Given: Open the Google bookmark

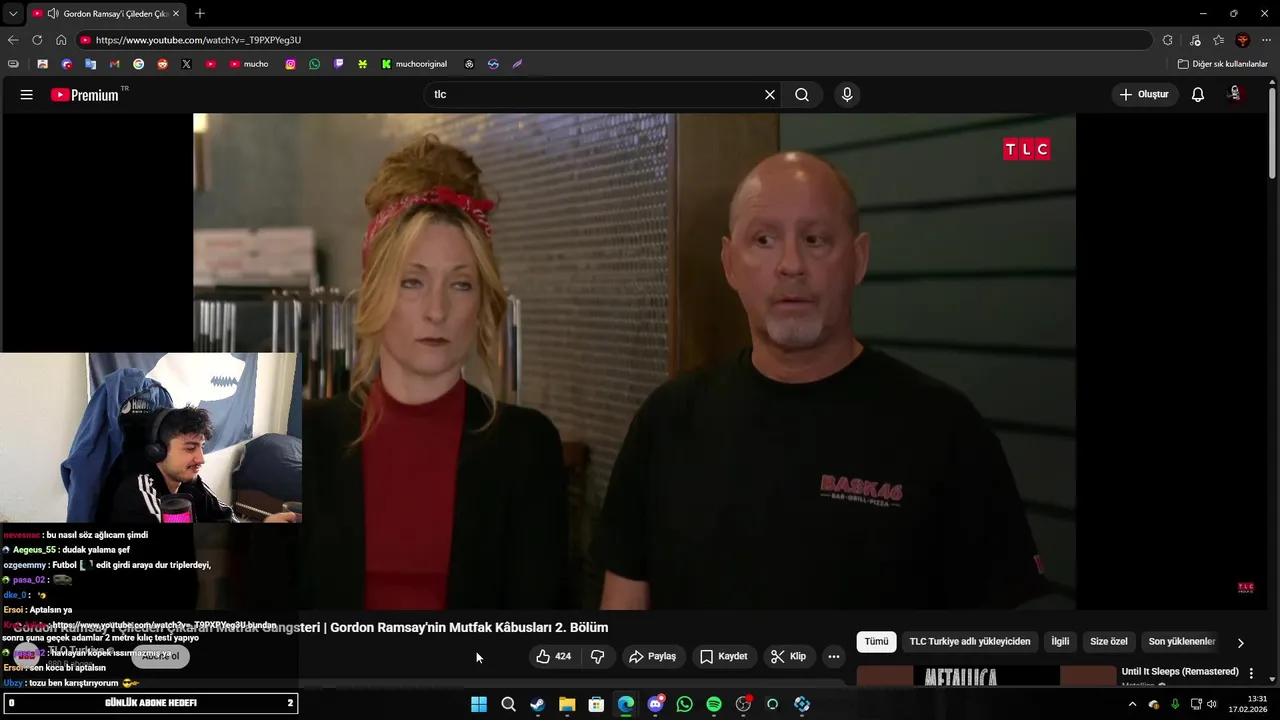Looking at the screenshot, I should click(x=138, y=64).
